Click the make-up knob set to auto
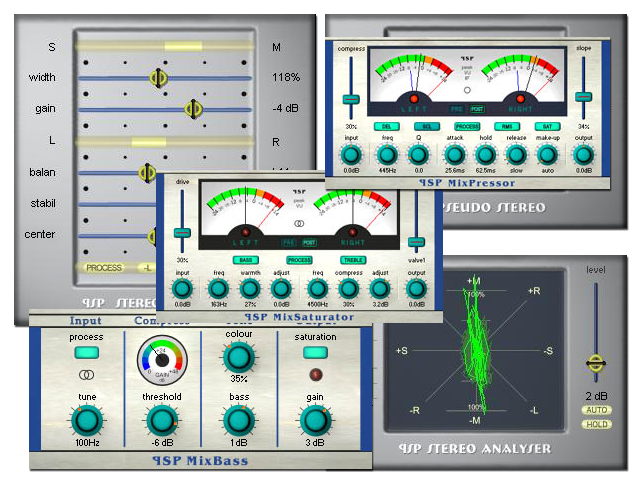 [x=547, y=155]
